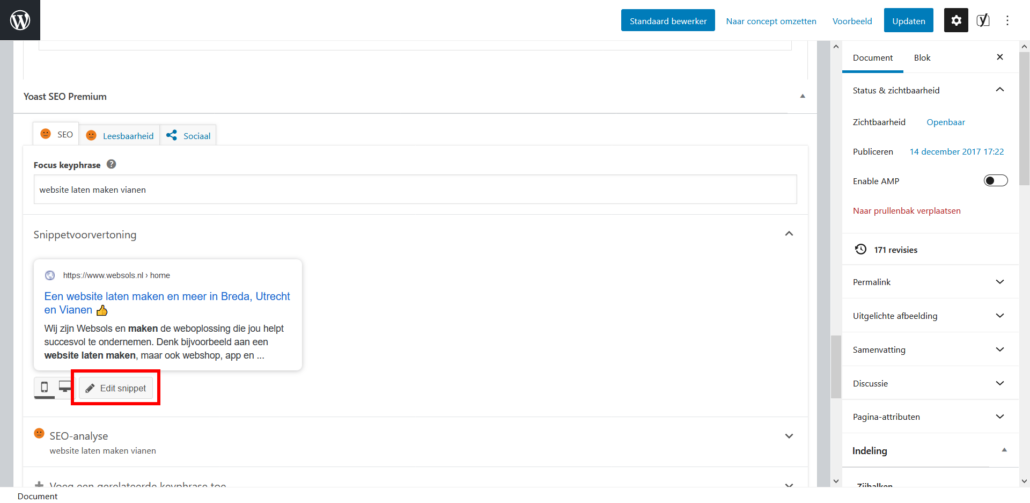Image resolution: width=1030 pixels, height=503 pixels.
Task: Click the Updaten button
Action: 908,20
